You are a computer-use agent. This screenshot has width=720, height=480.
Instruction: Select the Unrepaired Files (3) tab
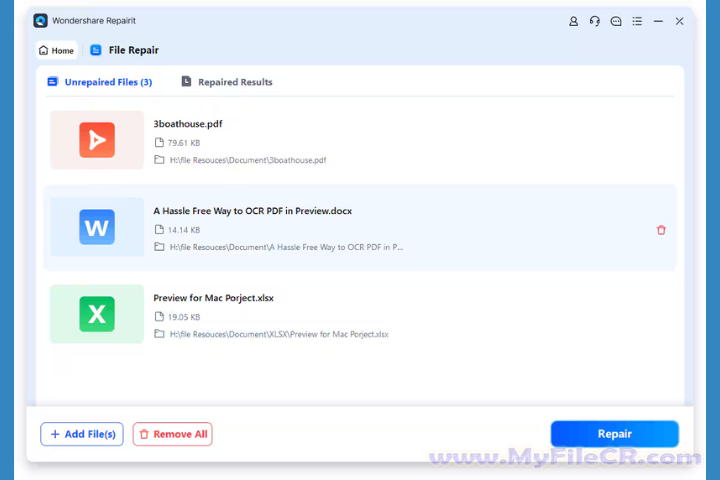click(100, 82)
